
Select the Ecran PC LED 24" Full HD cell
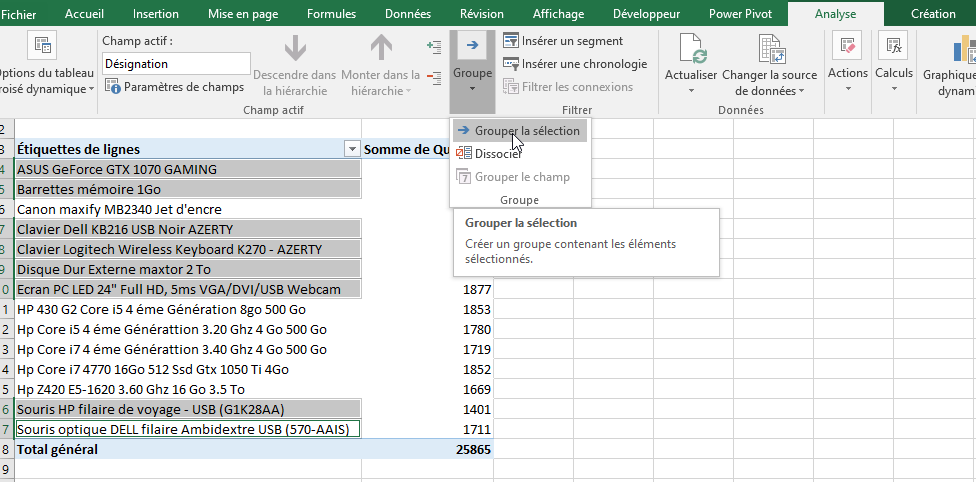188,289
